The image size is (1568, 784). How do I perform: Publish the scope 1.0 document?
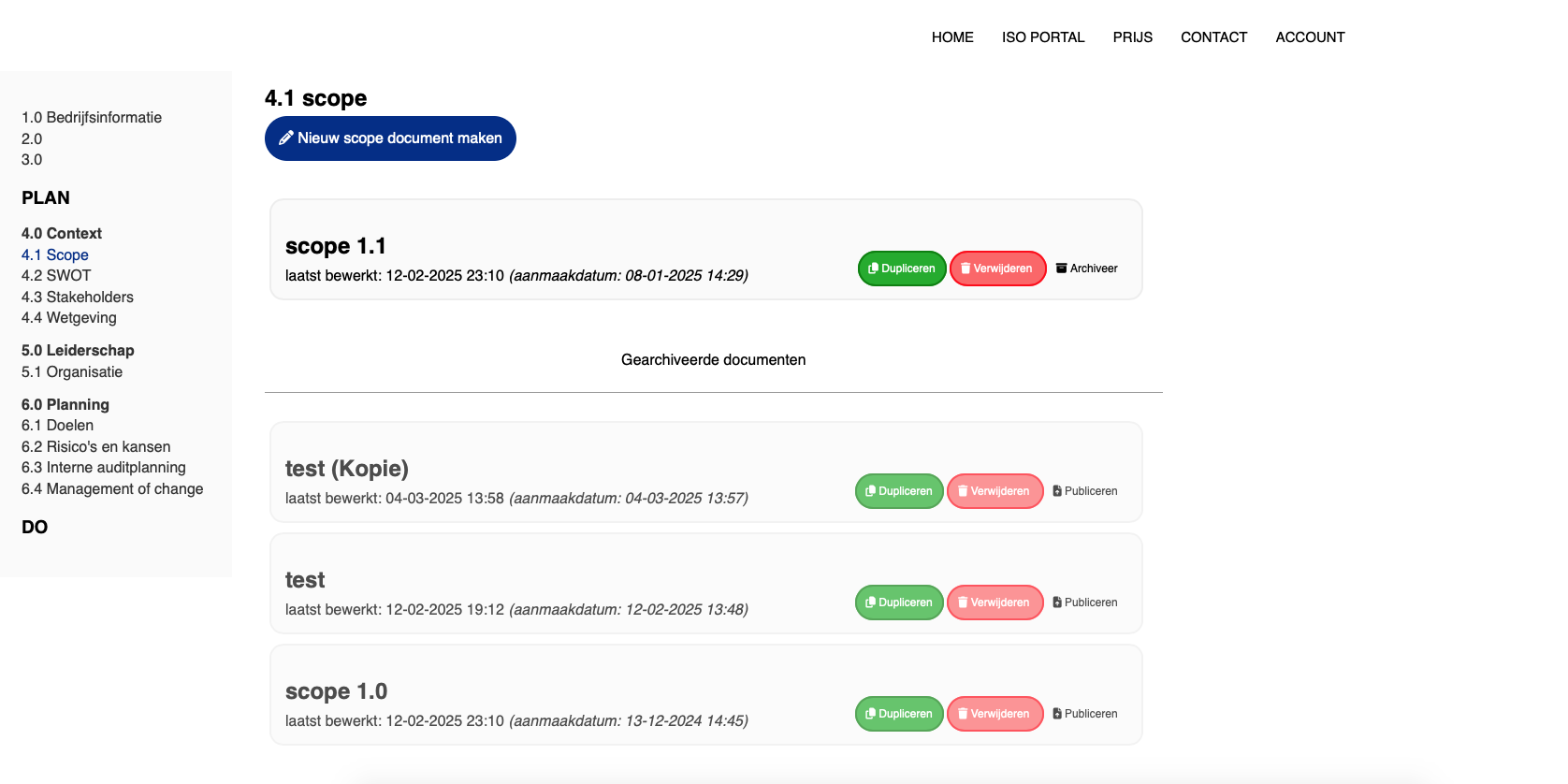tap(1084, 714)
